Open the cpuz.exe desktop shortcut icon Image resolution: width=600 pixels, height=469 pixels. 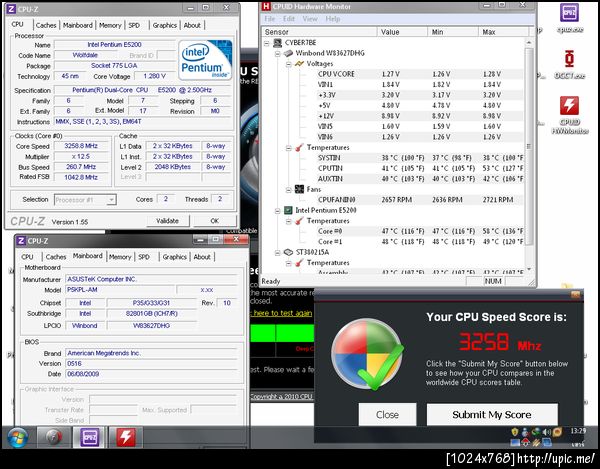tap(569, 13)
